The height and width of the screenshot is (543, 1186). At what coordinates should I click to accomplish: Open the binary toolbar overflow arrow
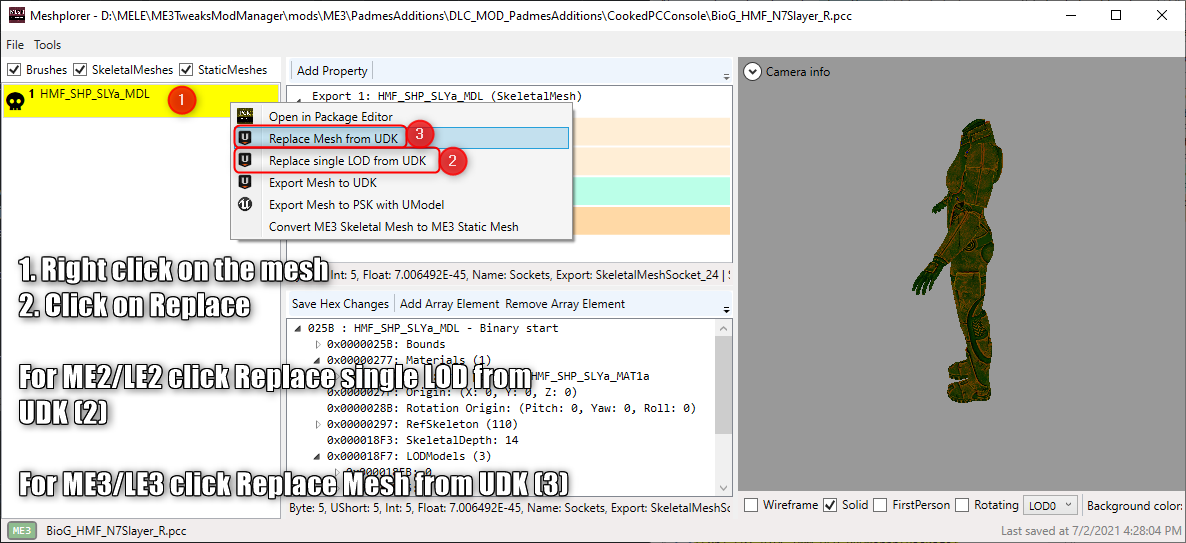726,309
